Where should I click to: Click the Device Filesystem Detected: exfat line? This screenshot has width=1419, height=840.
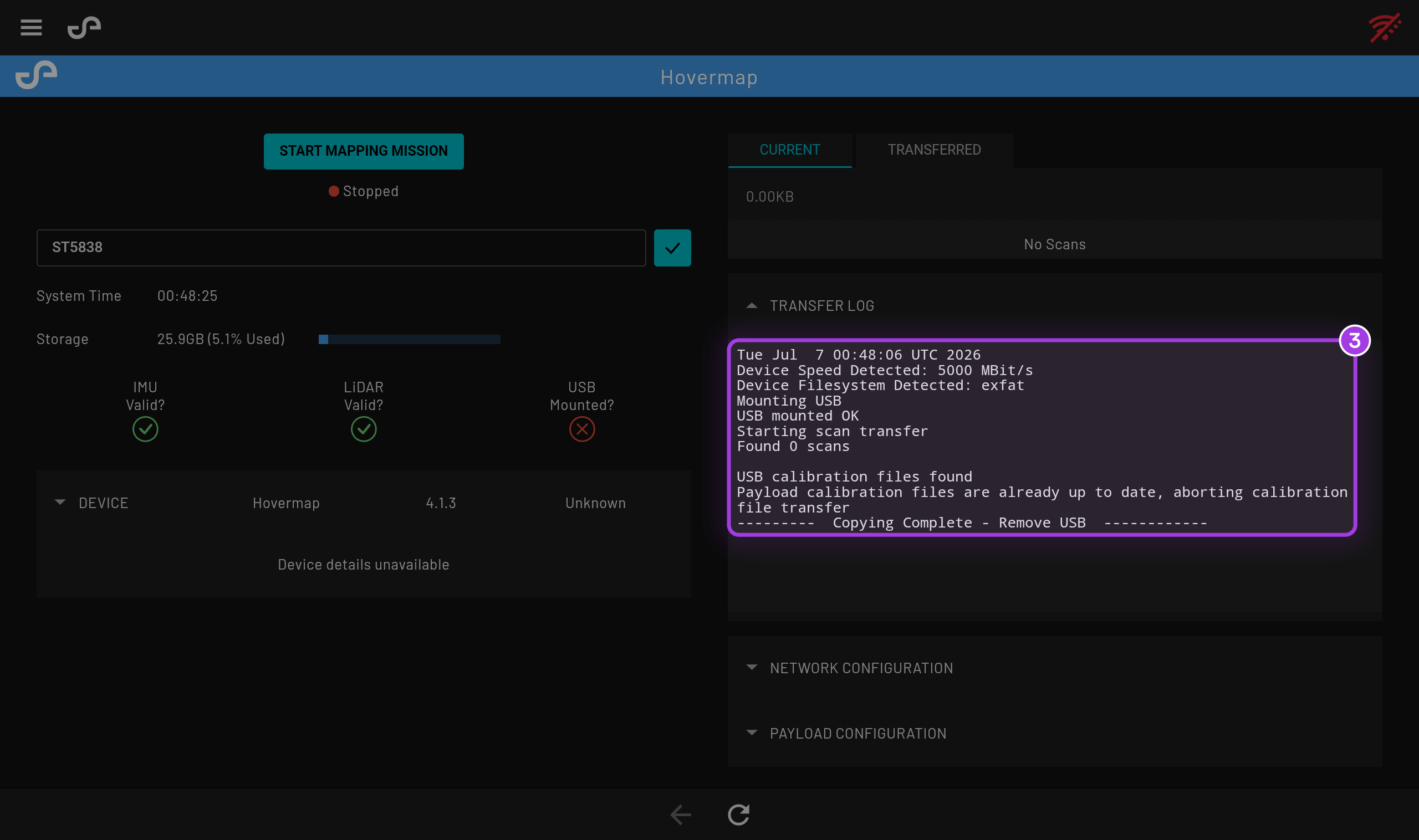pos(880,386)
